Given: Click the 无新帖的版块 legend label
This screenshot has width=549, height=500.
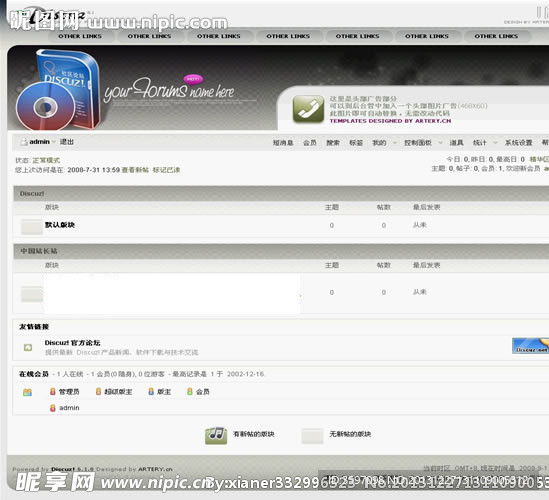Looking at the screenshot, I should point(350,434).
